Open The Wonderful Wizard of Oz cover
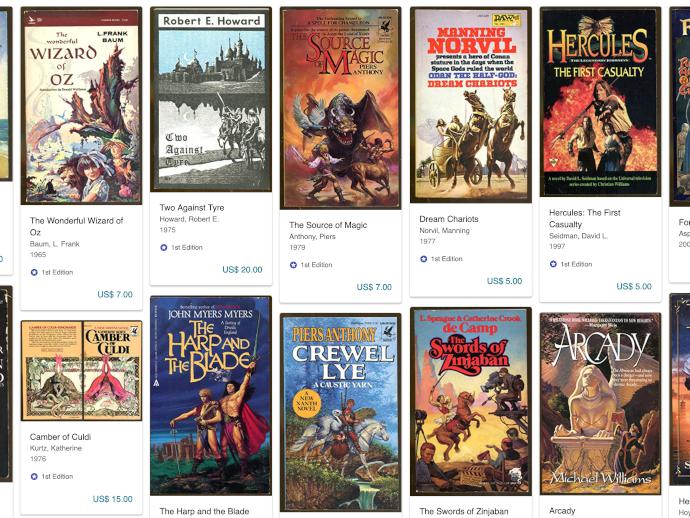The width and height of the screenshot is (690, 518). (x=81, y=106)
